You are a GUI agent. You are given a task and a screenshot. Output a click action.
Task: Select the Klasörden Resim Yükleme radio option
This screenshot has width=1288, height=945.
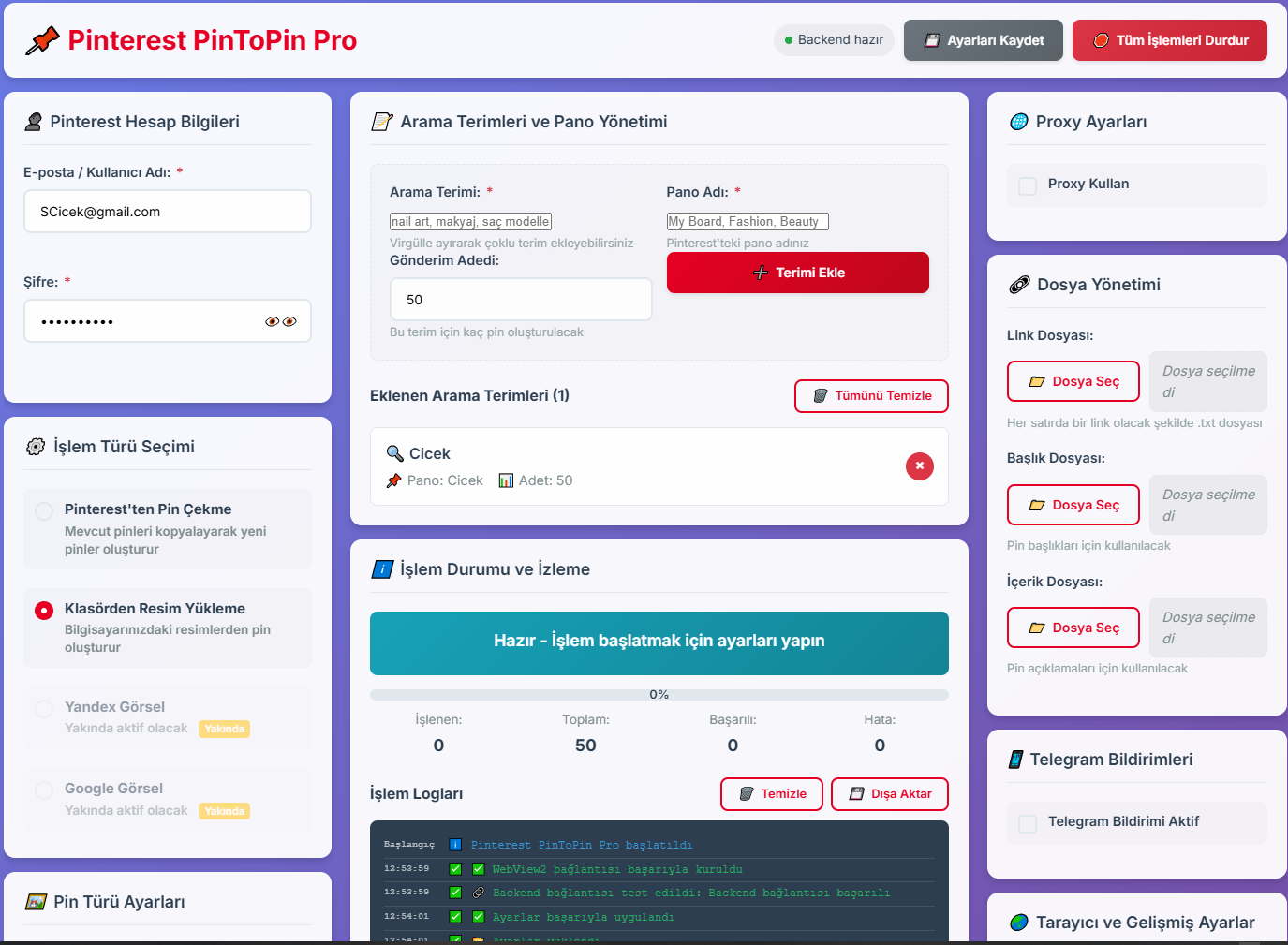tap(44, 611)
